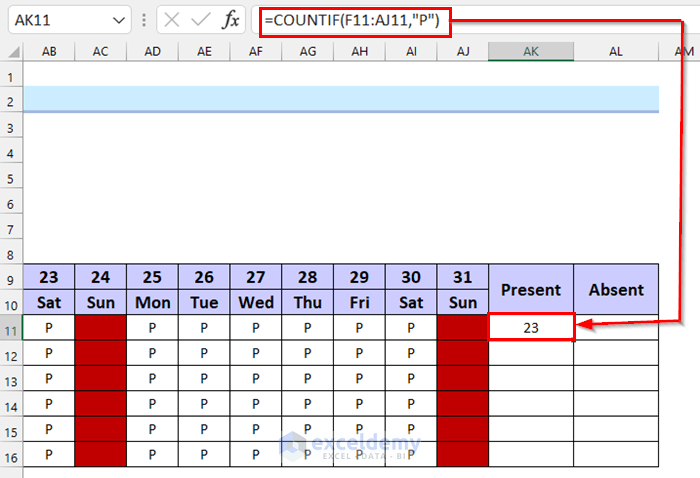
Task: Select the P cell in AH14
Action: click(x=359, y=404)
